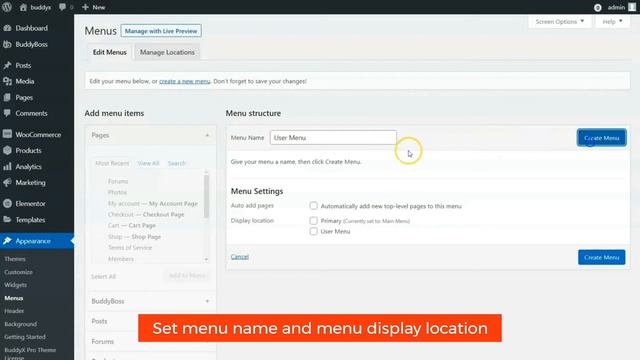Expand the Posts menu items section
The width and height of the screenshot is (640, 360).
(x=151, y=321)
